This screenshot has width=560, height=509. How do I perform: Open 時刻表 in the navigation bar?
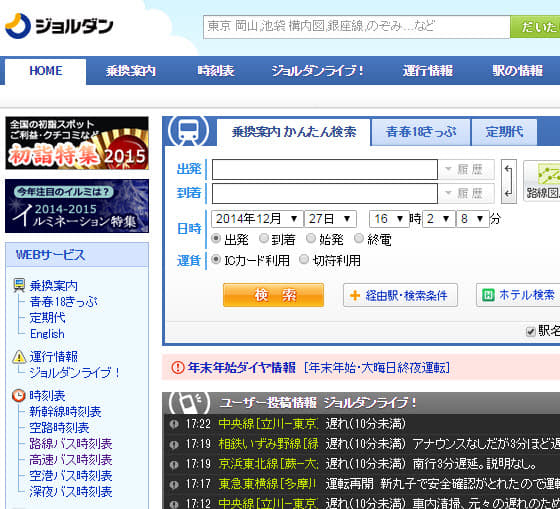(x=216, y=71)
